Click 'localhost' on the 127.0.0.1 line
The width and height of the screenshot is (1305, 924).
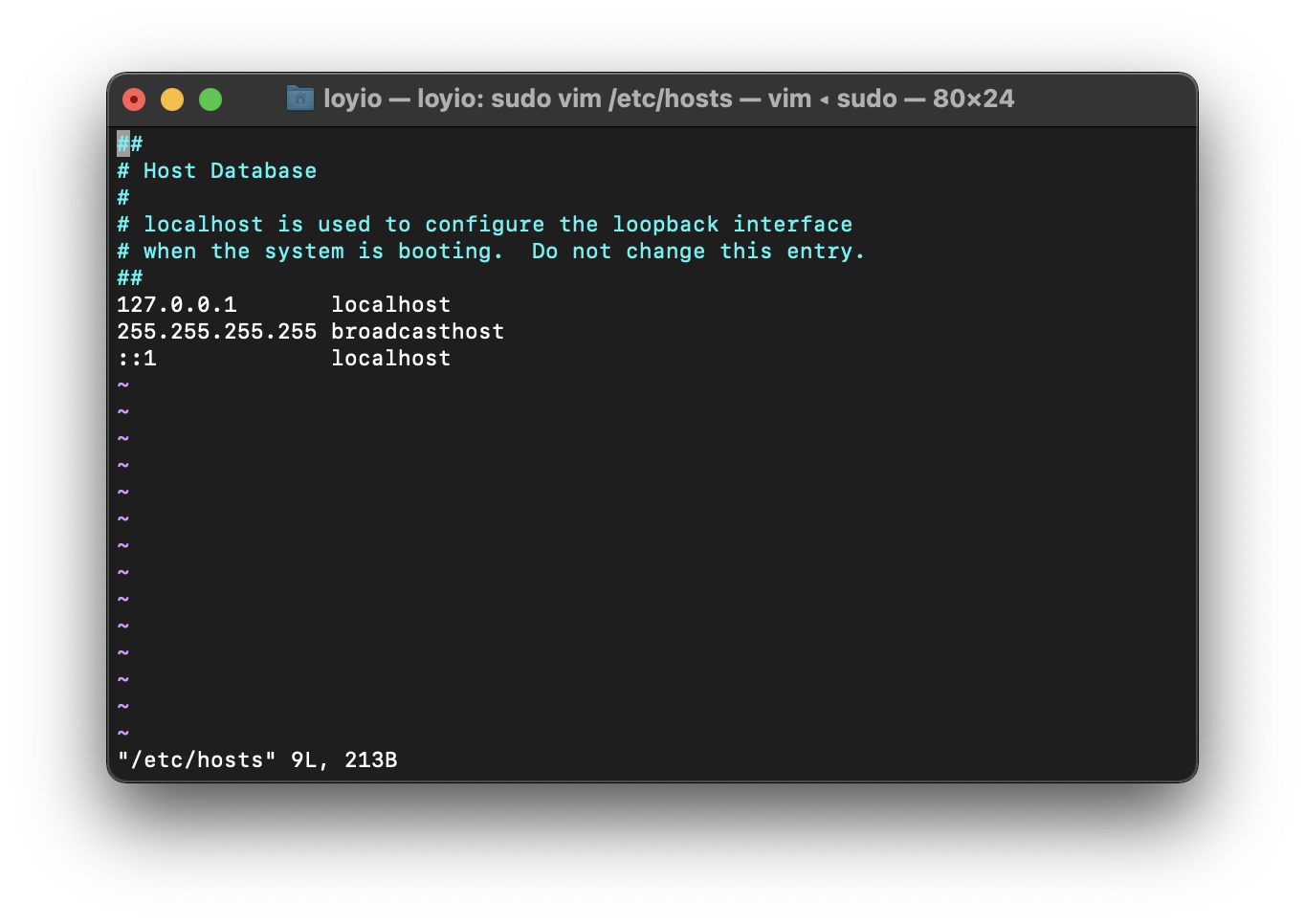tap(391, 305)
